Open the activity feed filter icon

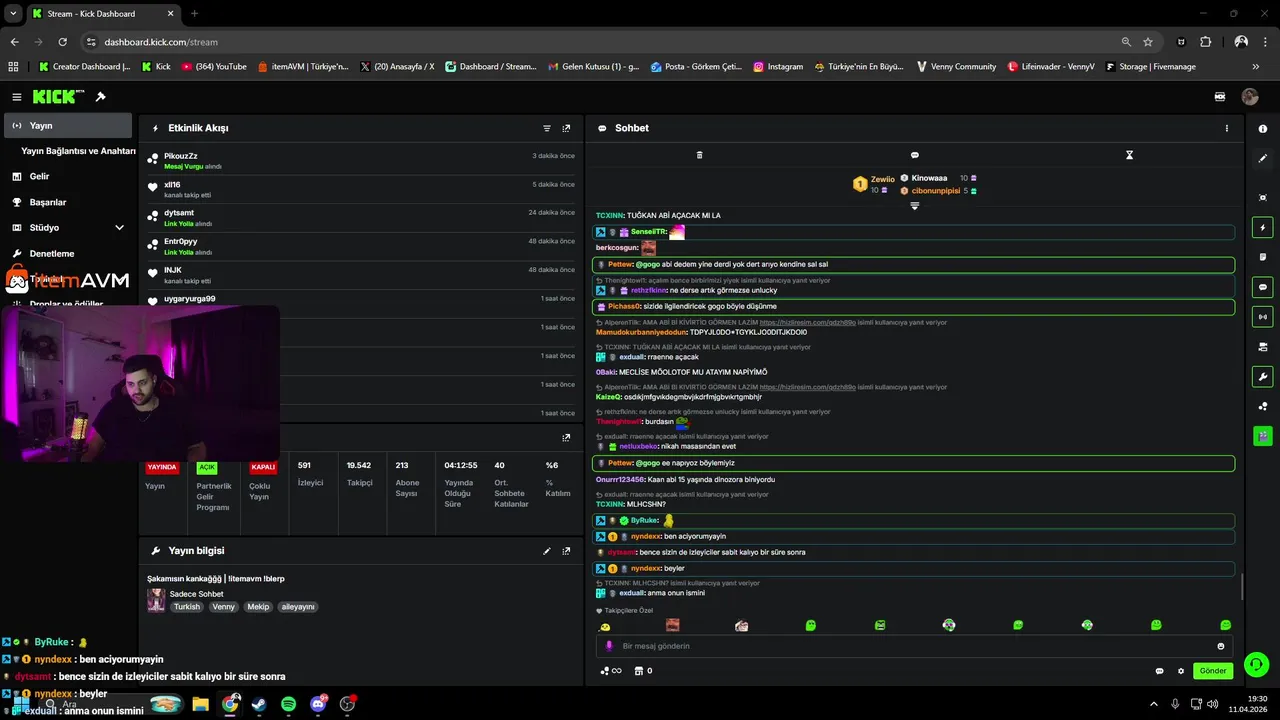pyautogui.click(x=547, y=128)
